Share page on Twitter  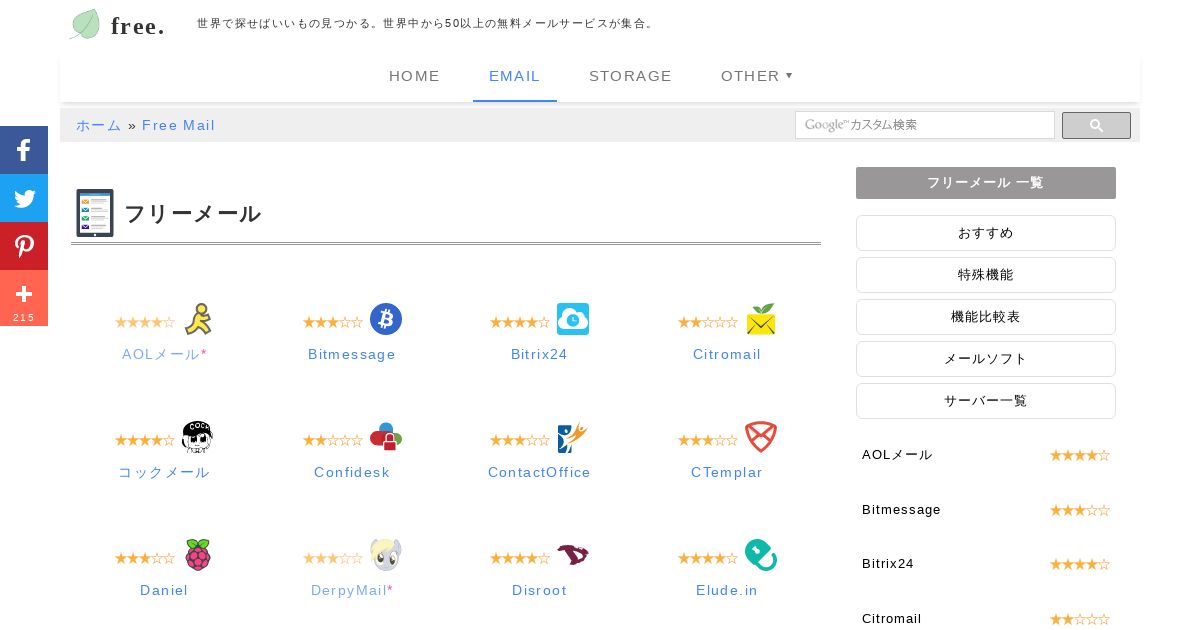pyautogui.click(x=24, y=198)
